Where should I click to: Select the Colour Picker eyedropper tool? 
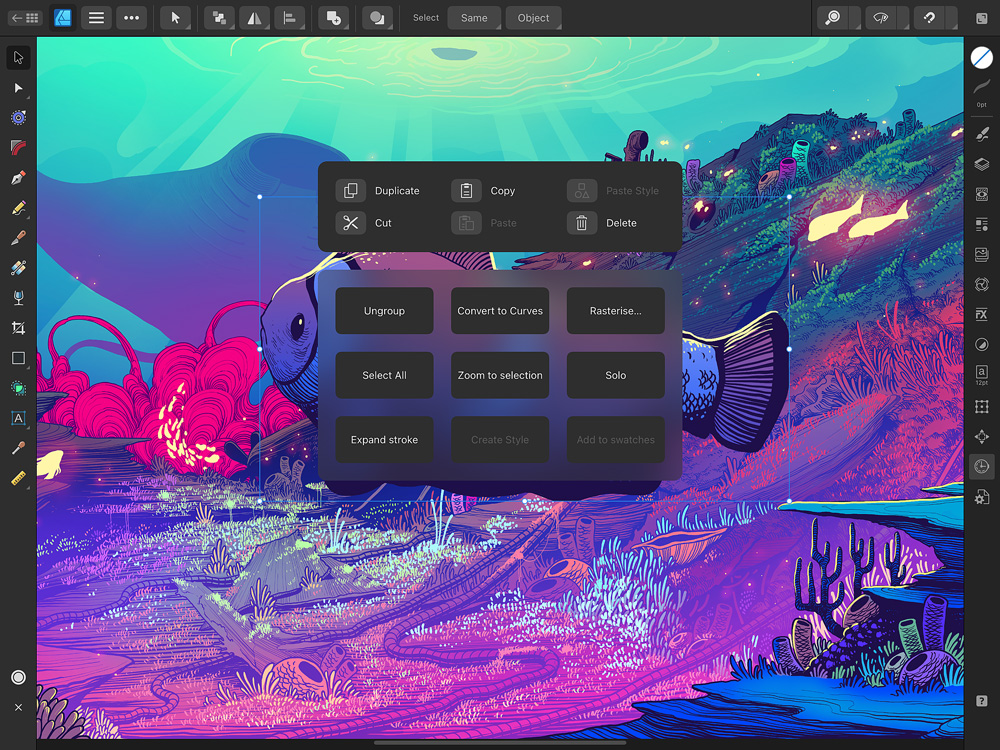(18, 448)
